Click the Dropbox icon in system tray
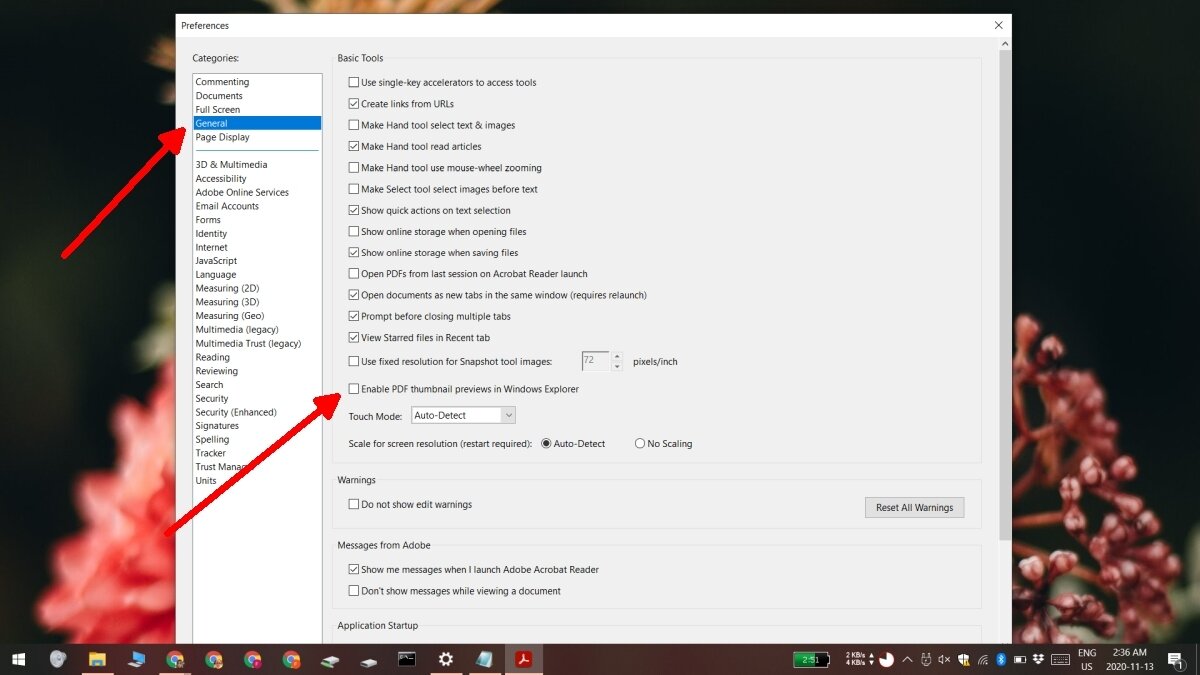The height and width of the screenshot is (675, 1200). click(x=1038, y=659)
